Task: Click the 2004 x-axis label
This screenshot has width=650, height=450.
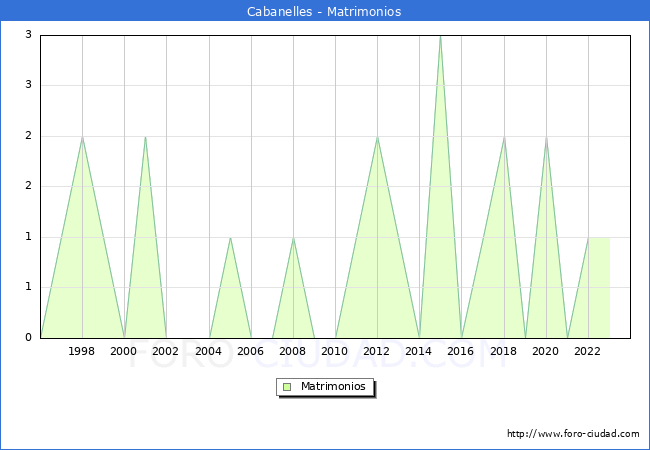Action: coord(208,351)
